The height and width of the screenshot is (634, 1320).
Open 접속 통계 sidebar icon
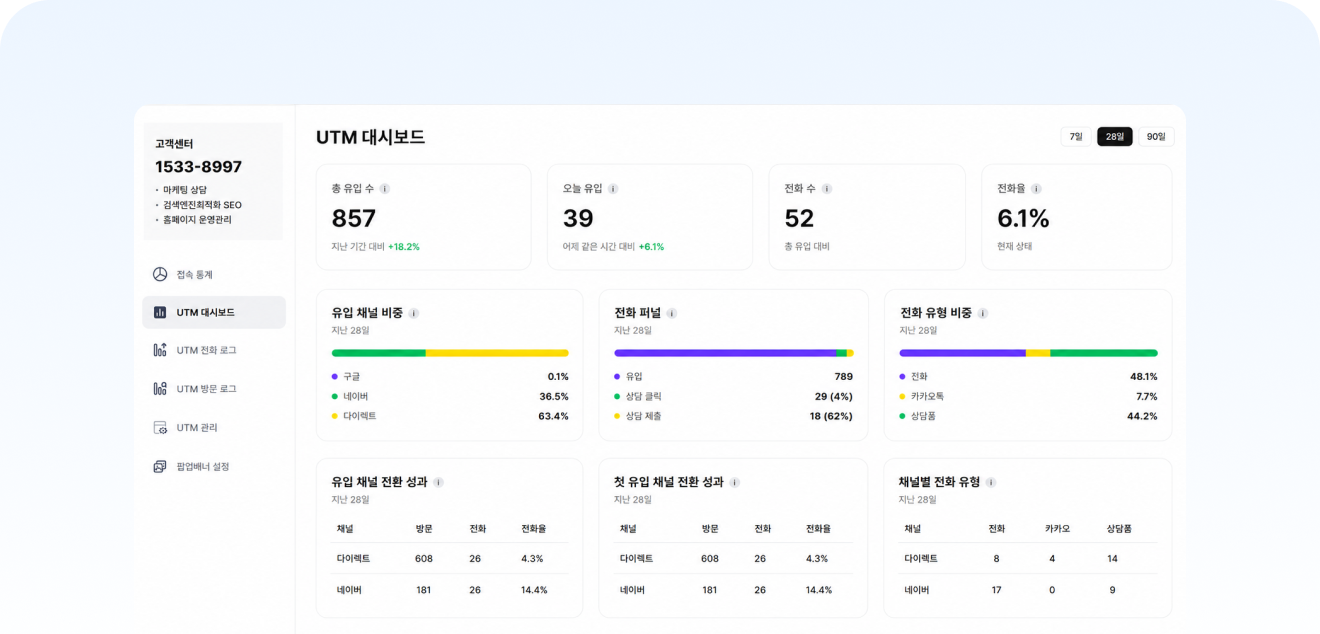160,274
